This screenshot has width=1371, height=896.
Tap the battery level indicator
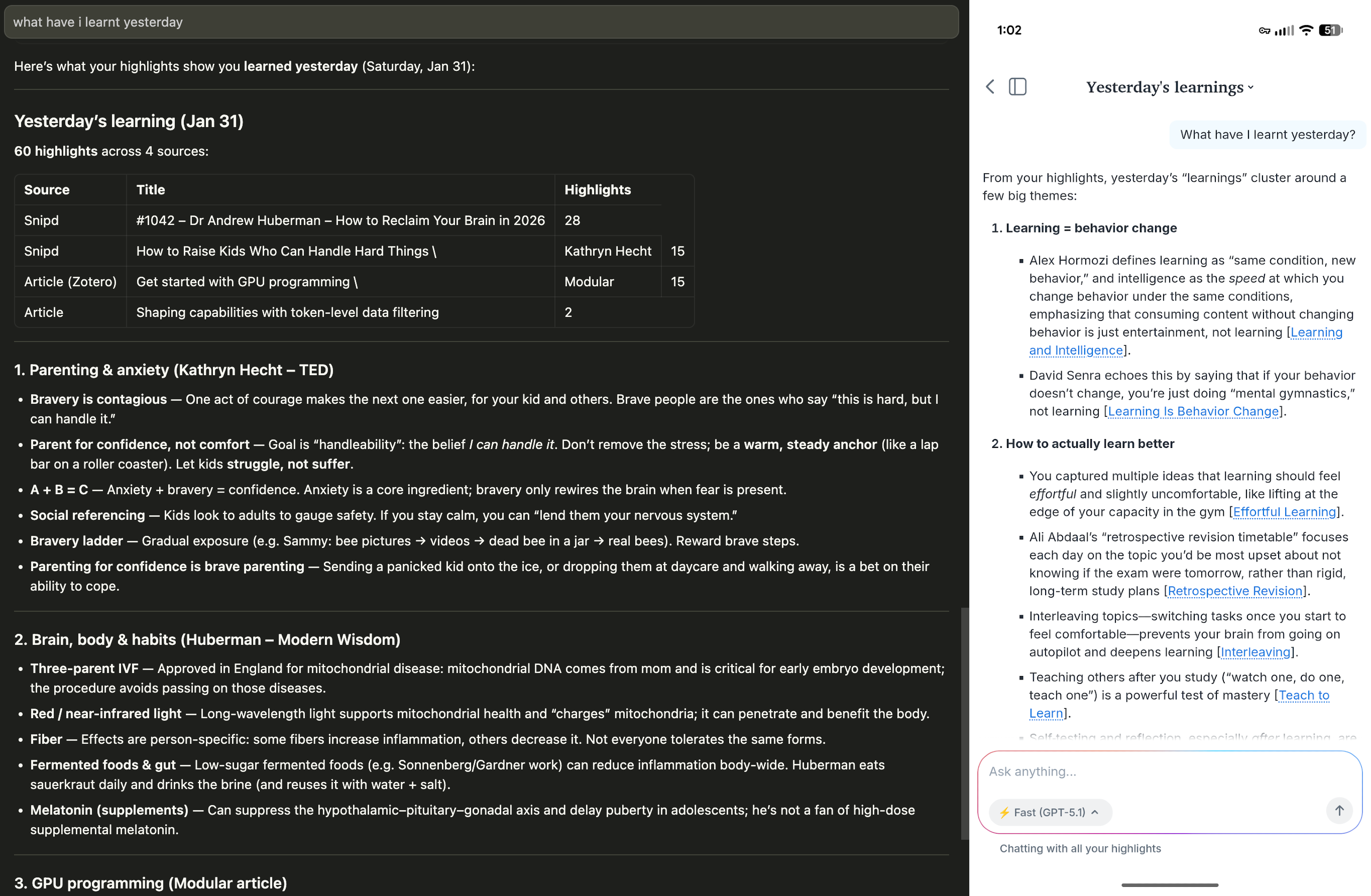(x=1330, y=30)
